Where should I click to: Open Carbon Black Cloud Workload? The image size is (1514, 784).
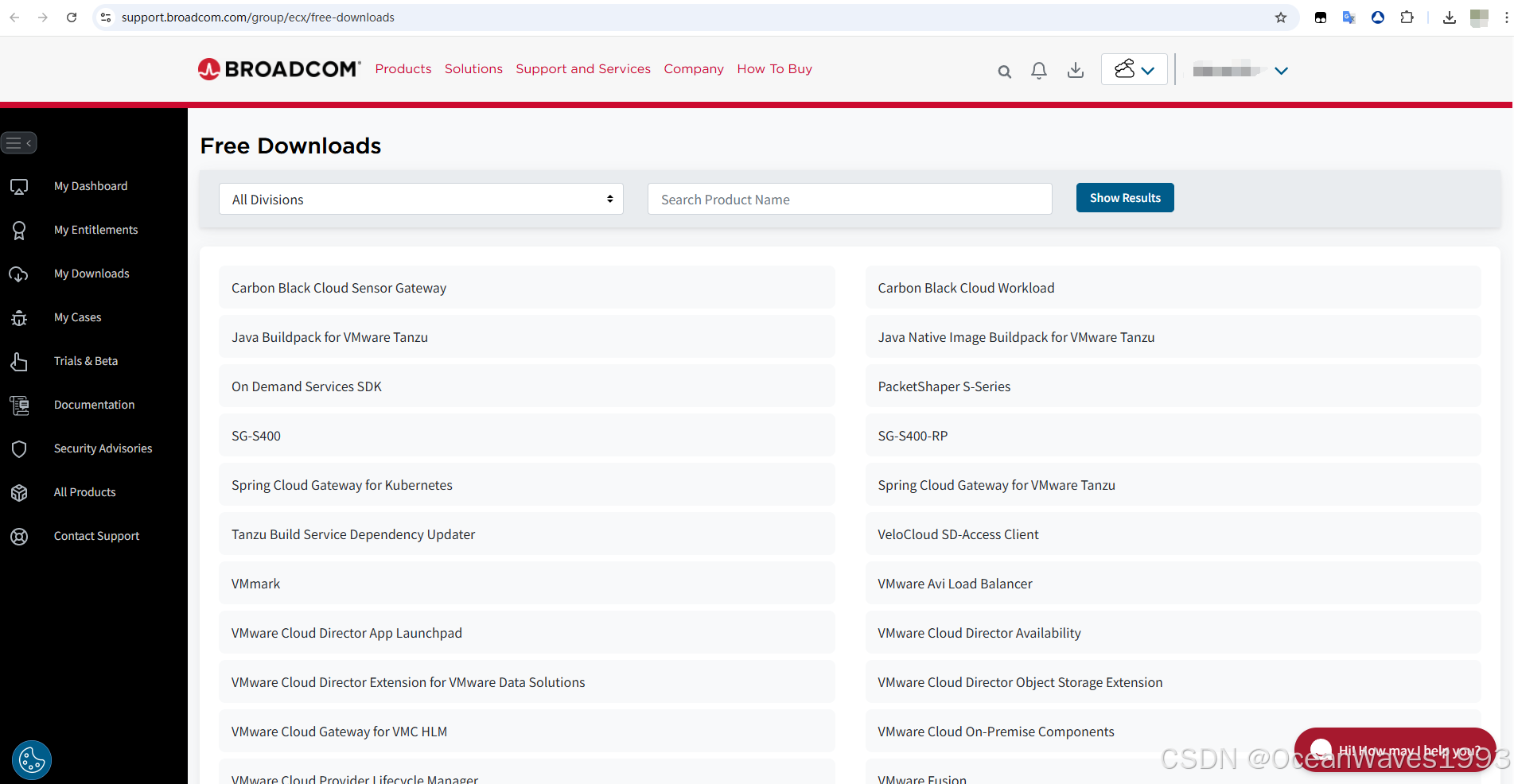pyautogui.click(x=1173, y=288)
